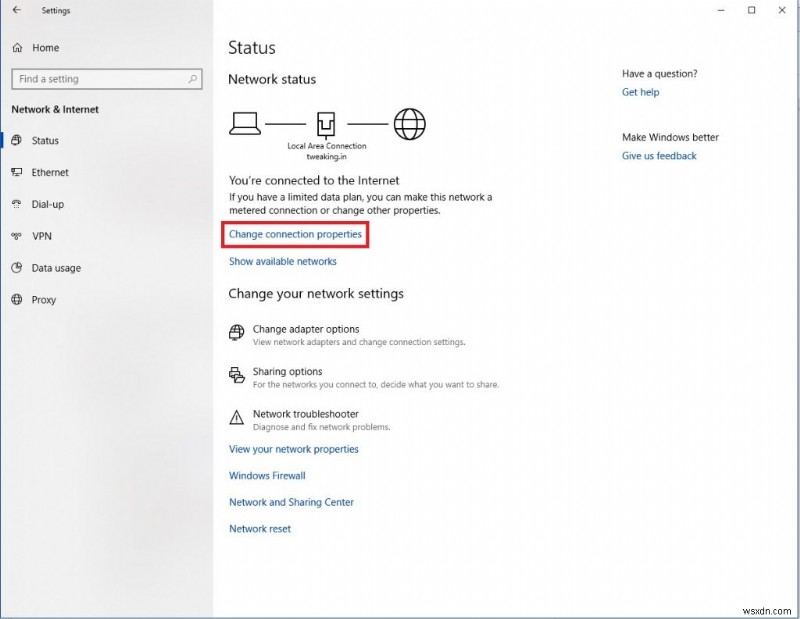Open Windows Firewall settings
This screenshot has width=800, height=619.
(266, 475)
